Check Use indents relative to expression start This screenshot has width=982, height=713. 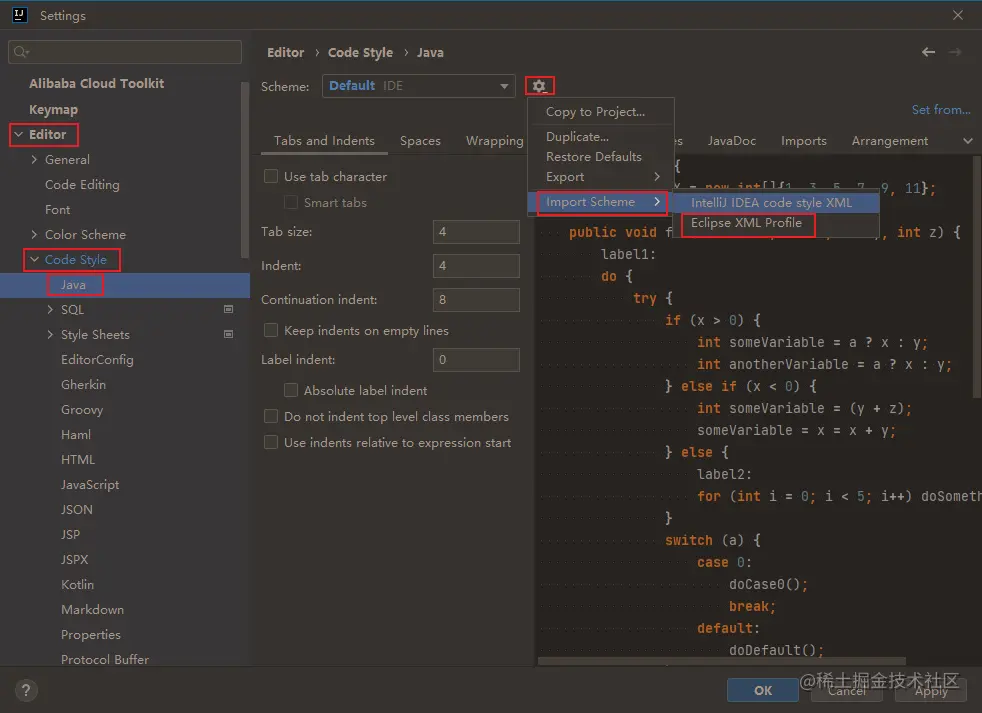pos(271,442)
